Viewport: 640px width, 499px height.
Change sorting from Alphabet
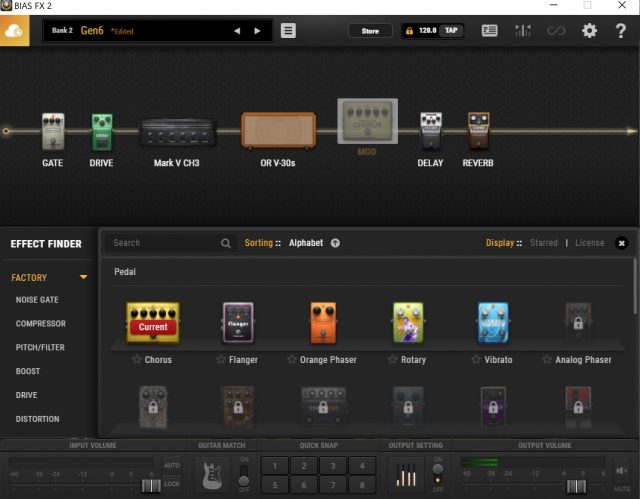306,243
